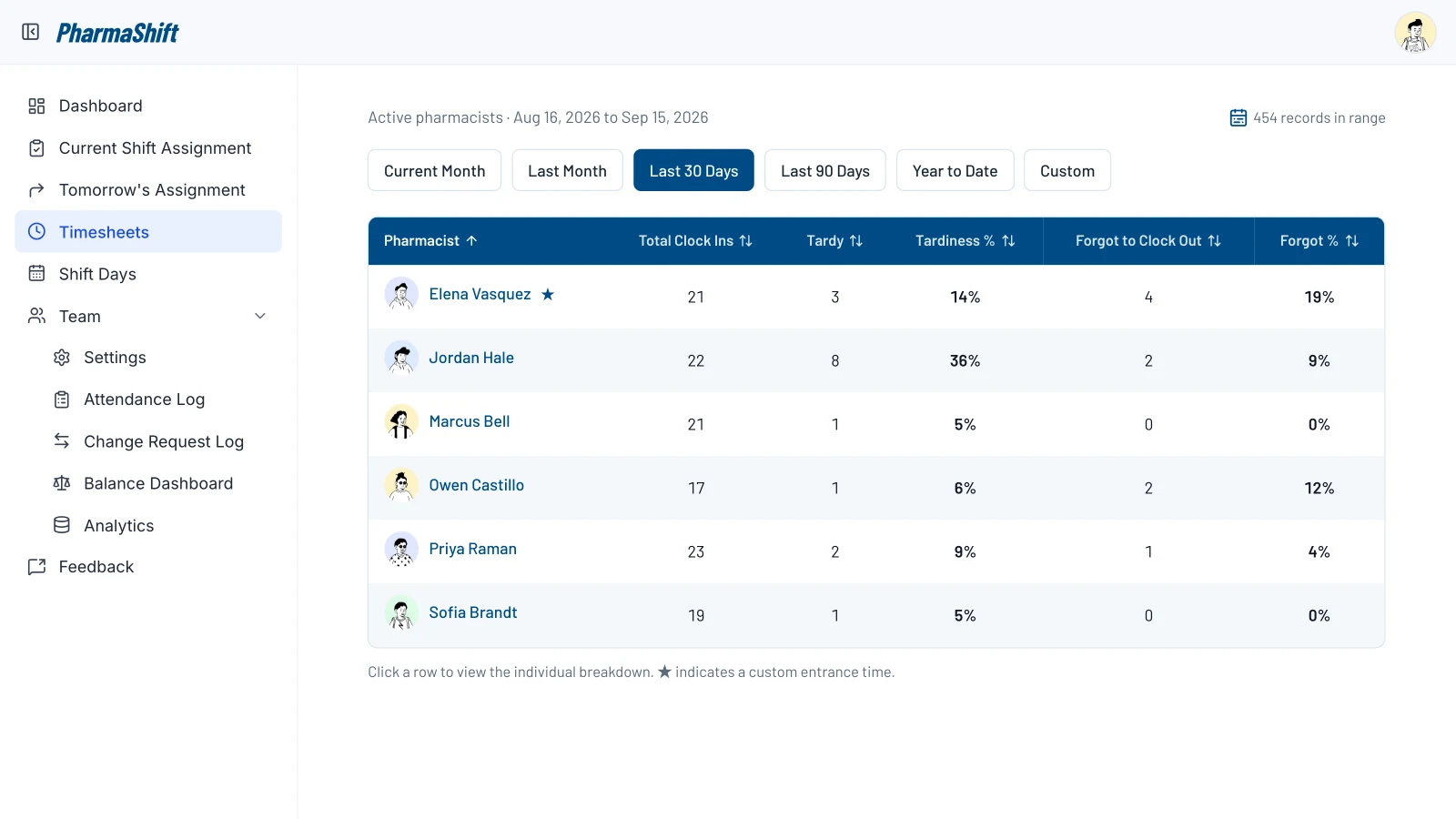Click the calendar icon beside records count
Image resolution: width=1456 pixels, height=819 pixels.
point(1239,117)
